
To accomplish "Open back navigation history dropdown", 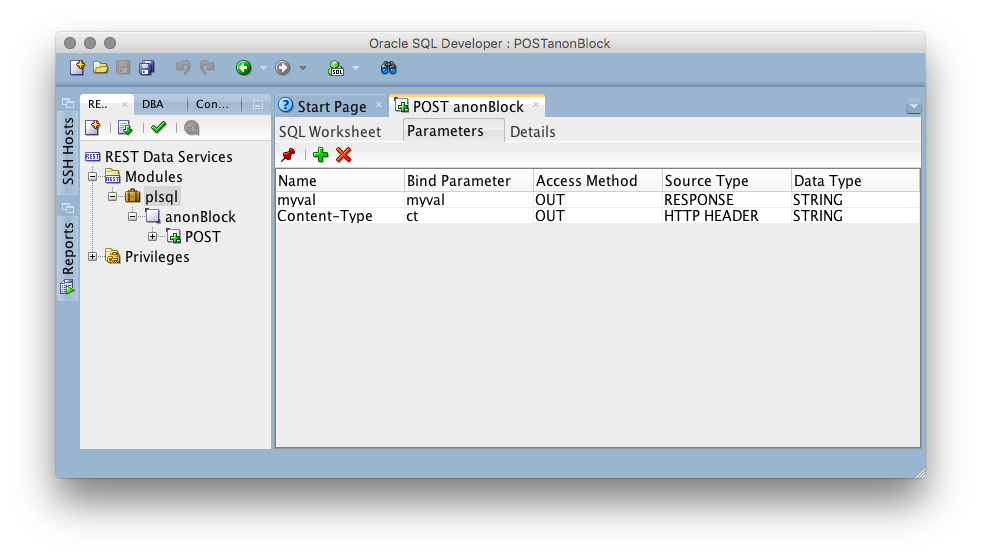I will click(x=263, y=68).
